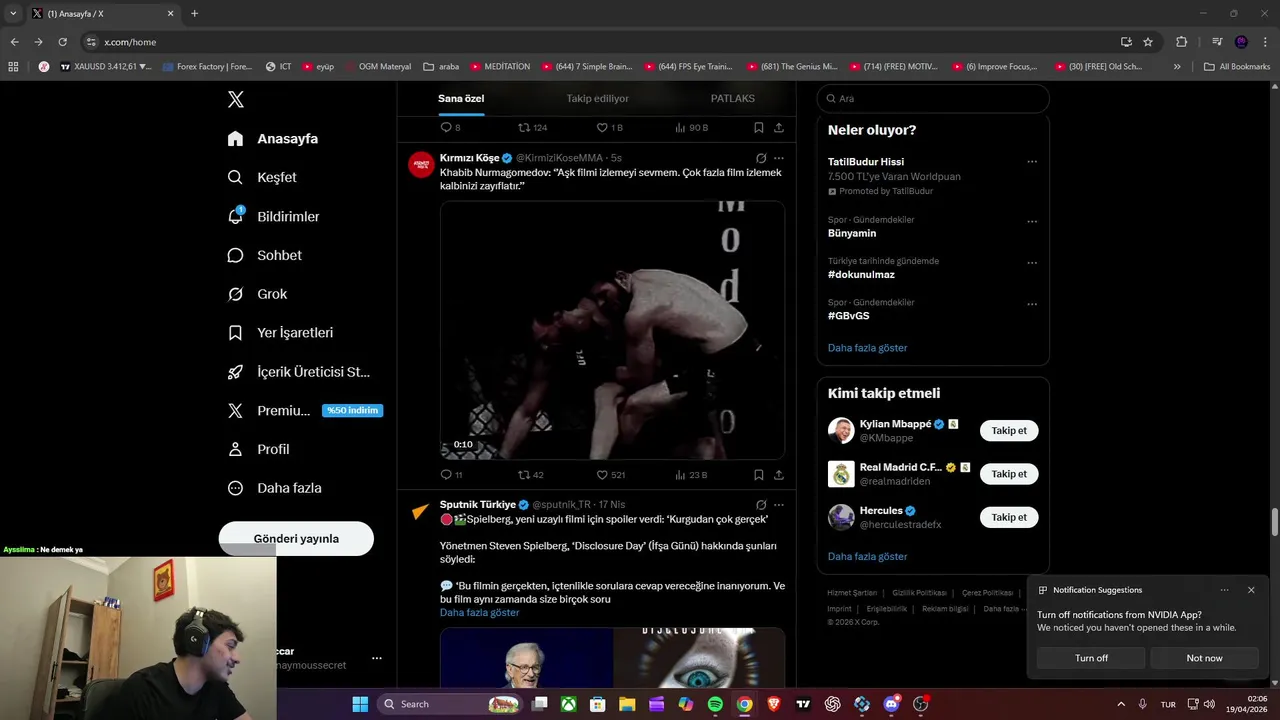Follow Hercules
1280x720 pixels.
point(1009,517)
